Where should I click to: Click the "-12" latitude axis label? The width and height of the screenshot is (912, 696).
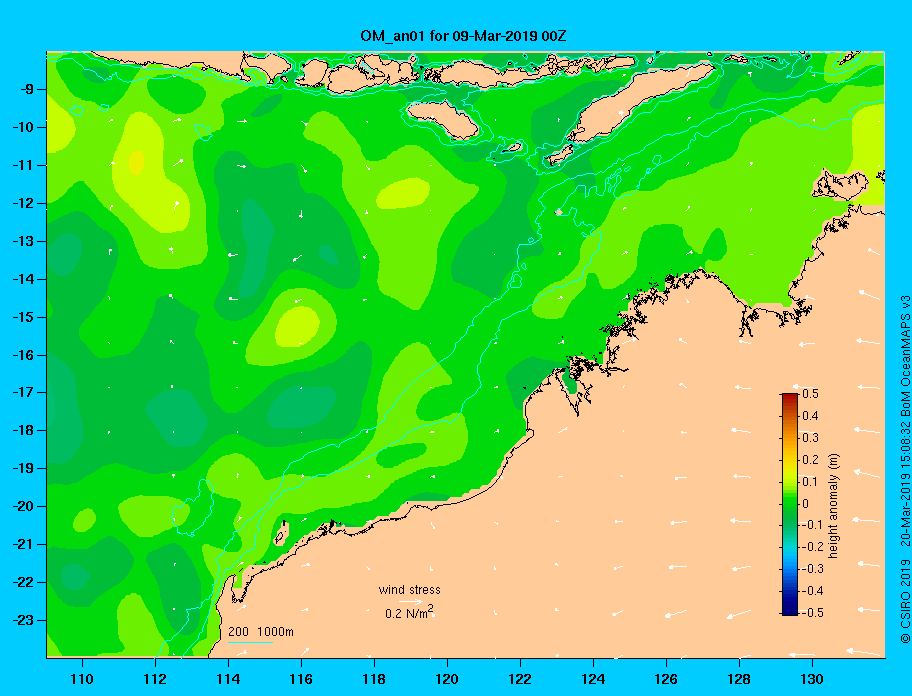22,204
